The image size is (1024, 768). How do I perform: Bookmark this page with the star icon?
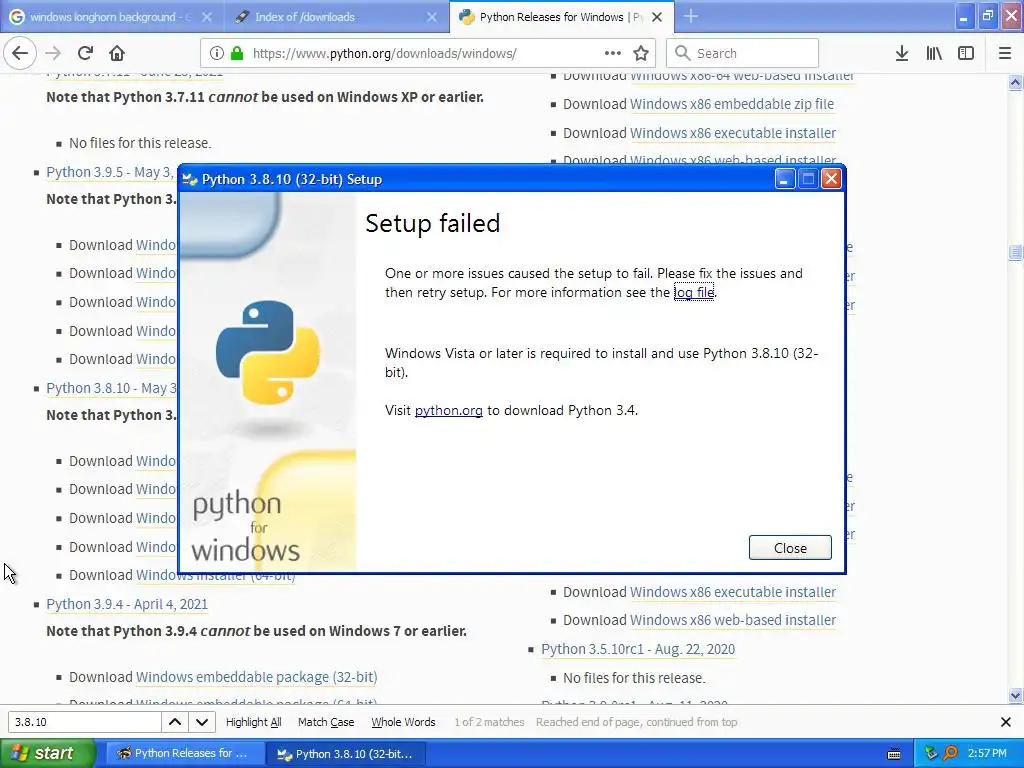click(641, 53)
